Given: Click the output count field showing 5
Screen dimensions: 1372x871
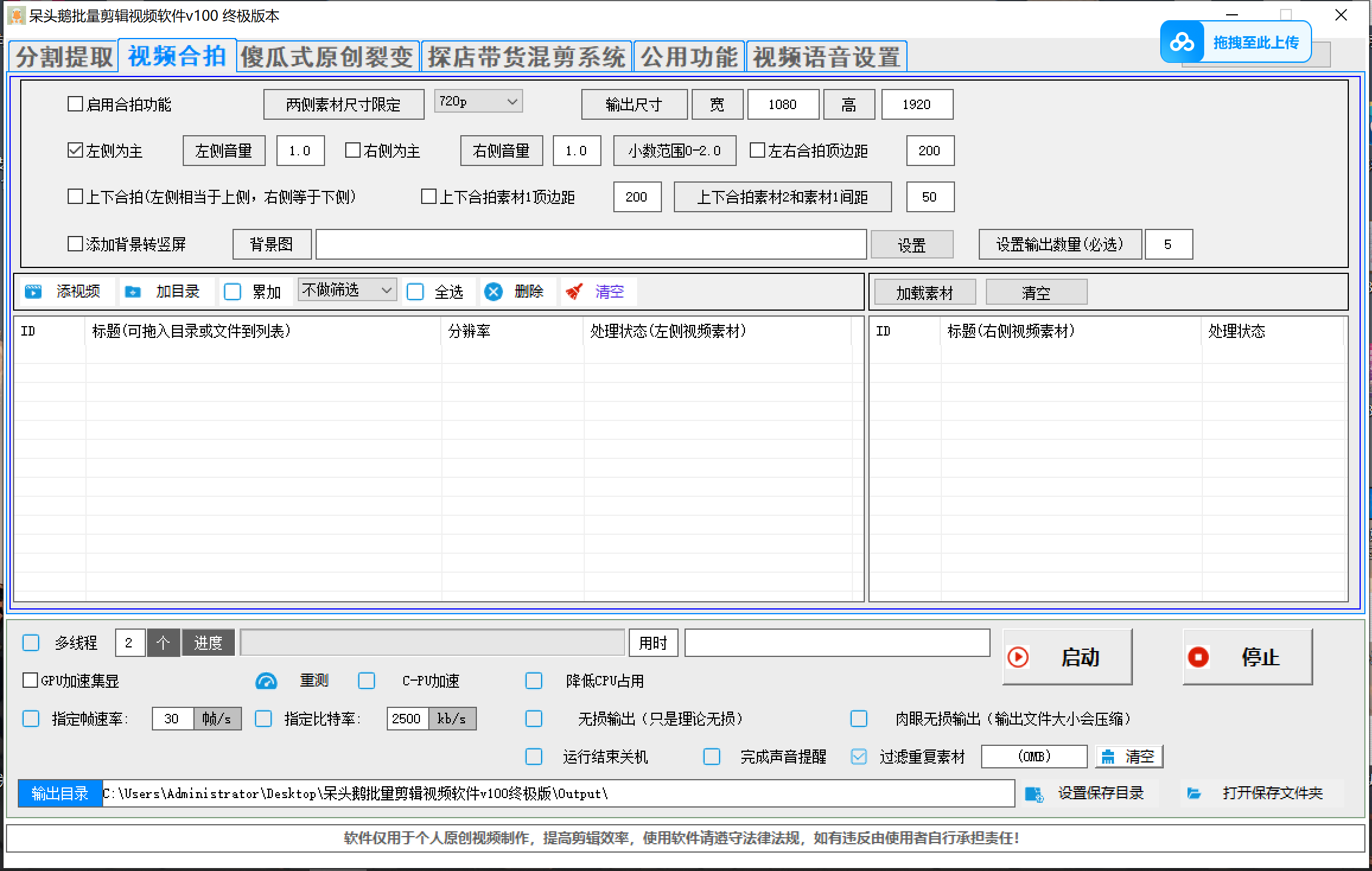Looking at the screenshot, I should click(1168, 244).
